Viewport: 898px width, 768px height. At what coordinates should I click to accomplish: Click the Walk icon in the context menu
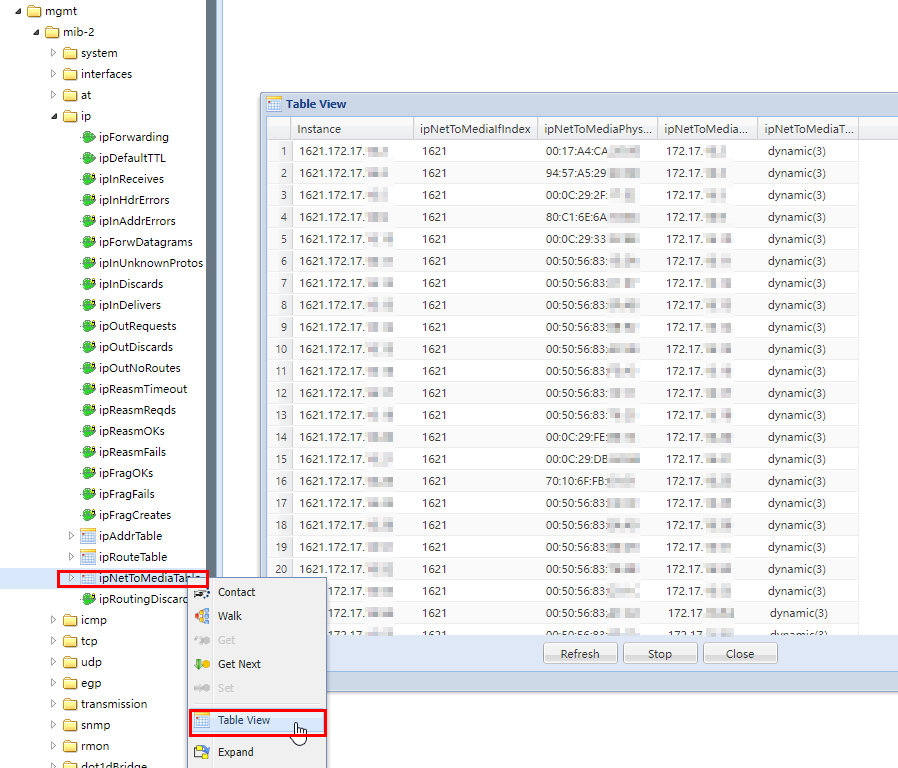[201, 617]
